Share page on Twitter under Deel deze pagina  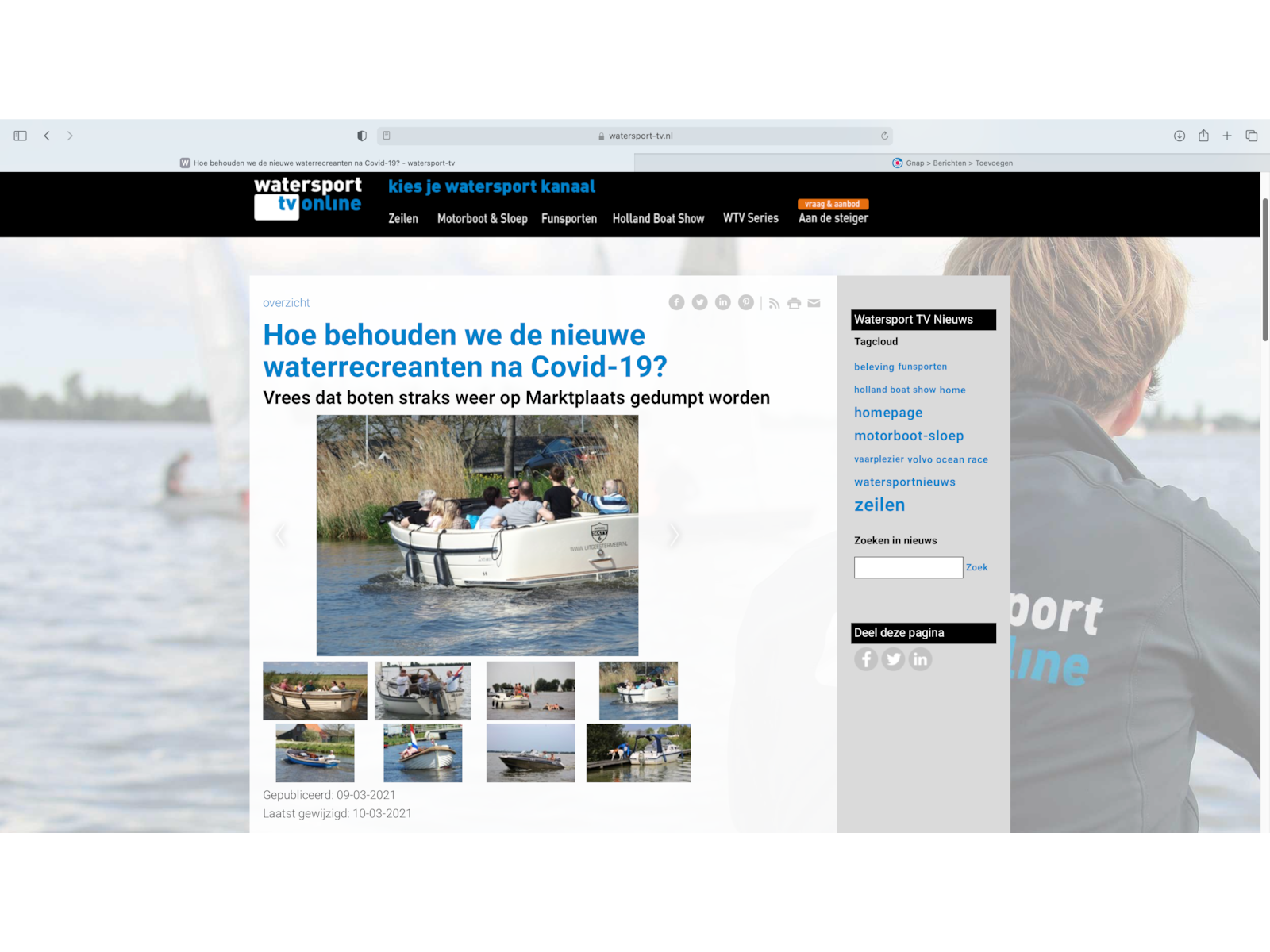(893, 659)
